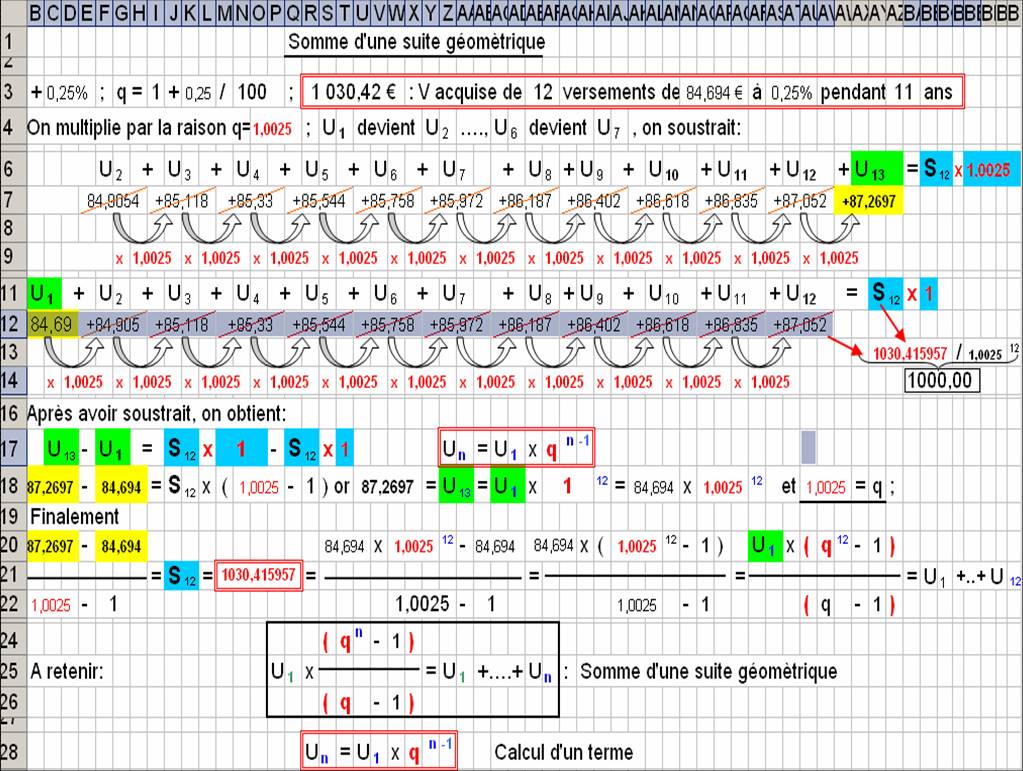The image size is (1023, 771).
Task: Select the red '1,0025' ratio in row 4
Action: click(x=272, y=128)
